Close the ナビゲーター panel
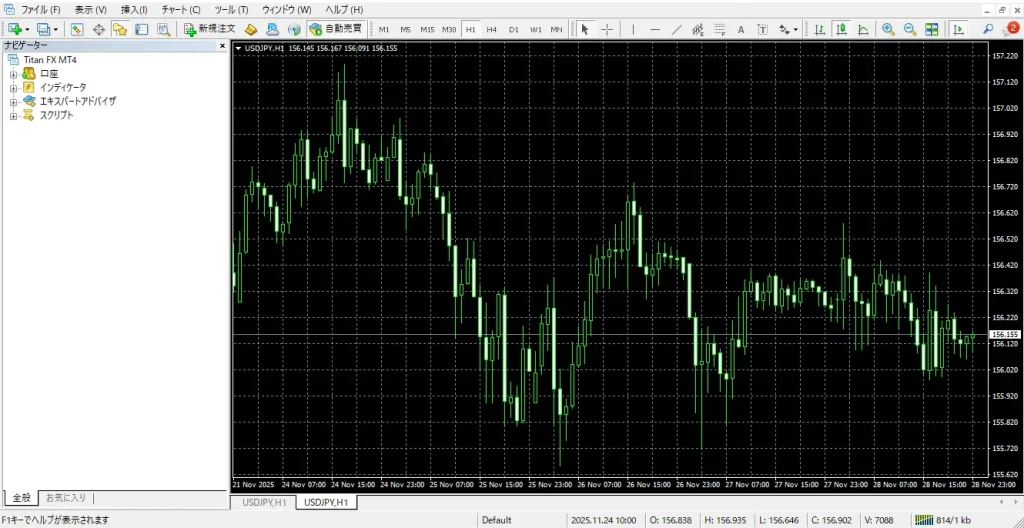Image resolution: width=1024 pixels, height=528 pixels. tap(223, 45)
